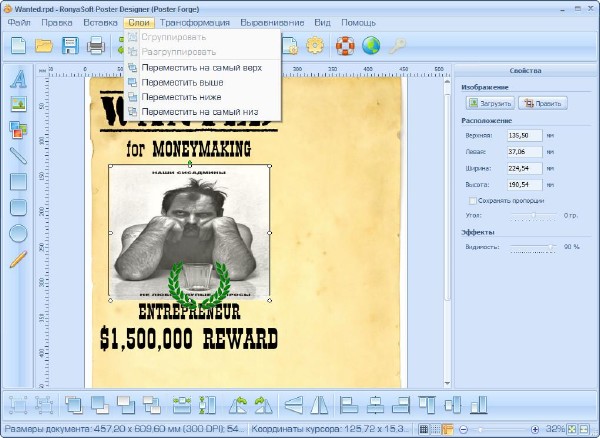Click the 'Загрузить' image button
The width and height of the screenshot is (600, 438).
click(489, 103)
